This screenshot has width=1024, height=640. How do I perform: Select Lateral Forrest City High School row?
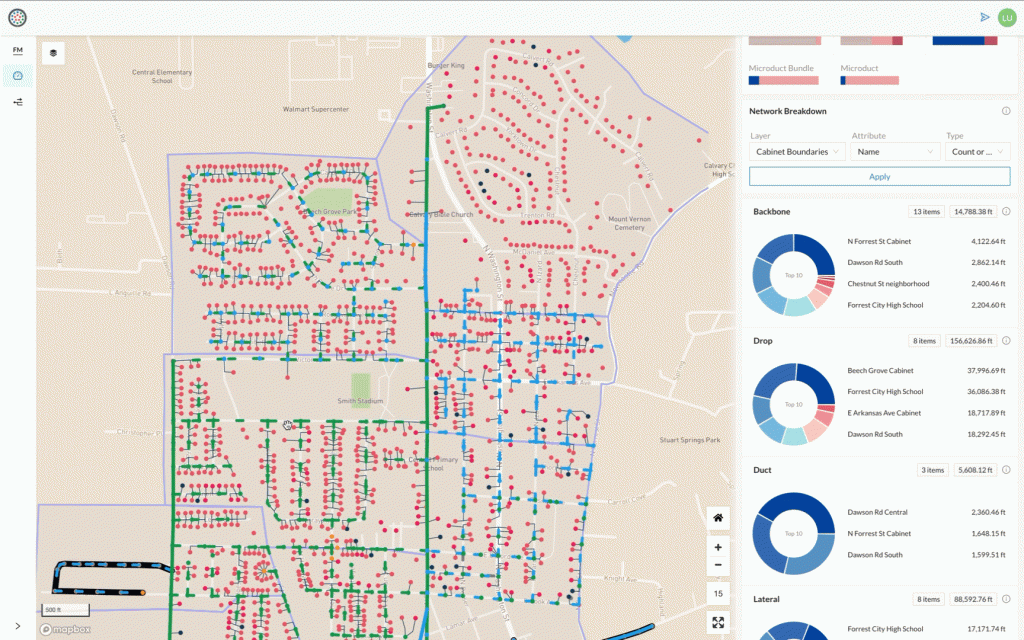926,629
